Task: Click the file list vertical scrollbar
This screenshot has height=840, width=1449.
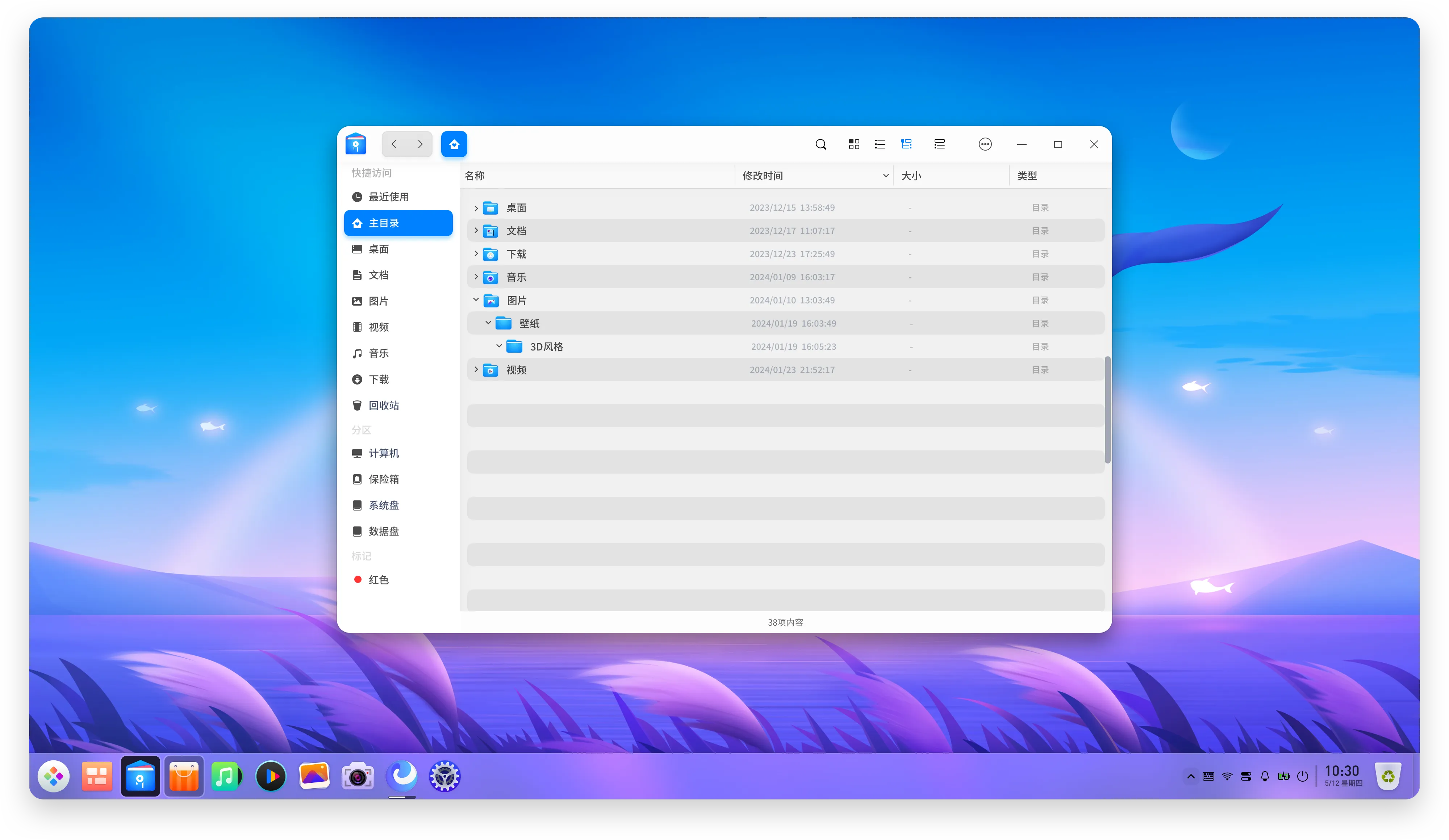Action: [1107, 409]
